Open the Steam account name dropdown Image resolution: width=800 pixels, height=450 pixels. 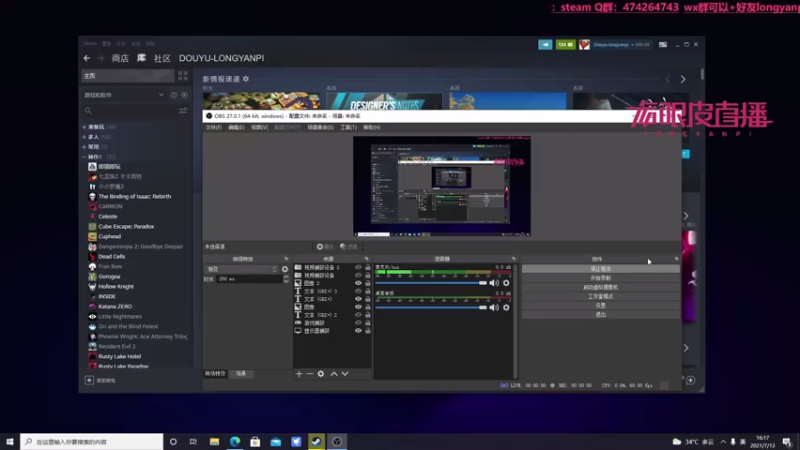621,45
